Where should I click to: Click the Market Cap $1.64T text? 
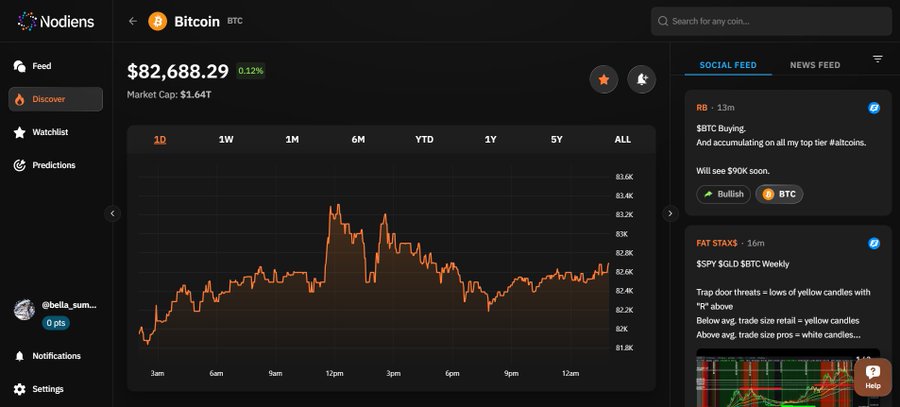click(x=169, y=94)
